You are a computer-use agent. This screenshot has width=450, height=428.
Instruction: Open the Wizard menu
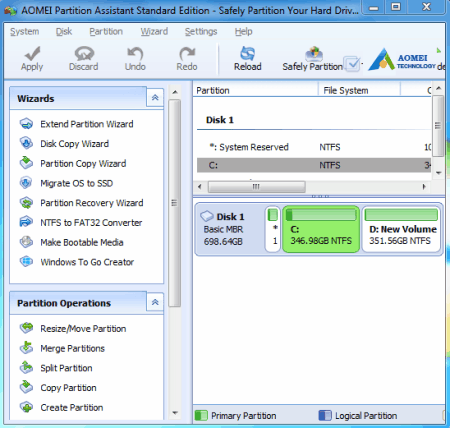point(154,31)
